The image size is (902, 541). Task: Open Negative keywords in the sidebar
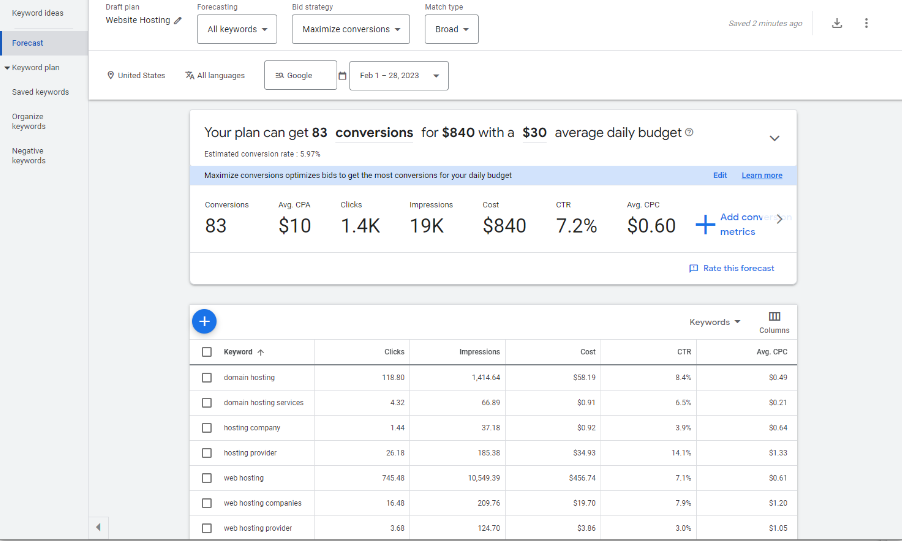pyautogui.click(x=28, y=155)
